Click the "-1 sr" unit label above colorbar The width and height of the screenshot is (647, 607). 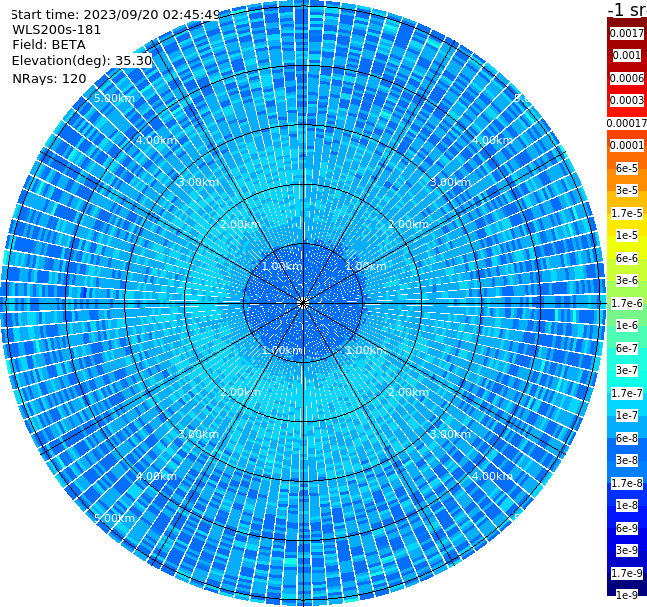tap(627, 10)
